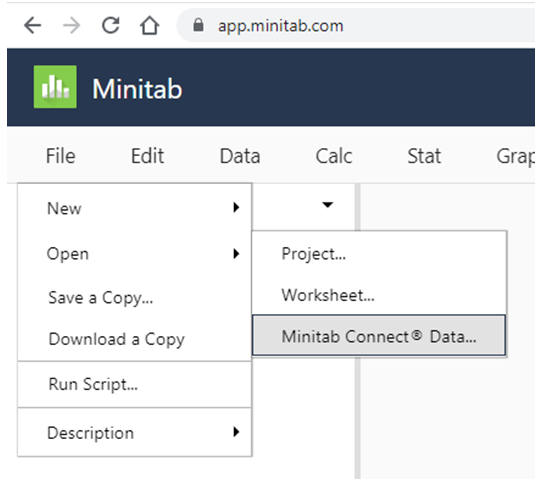Click the browser forward arrow
537x486 pixels.
(72, 25)
